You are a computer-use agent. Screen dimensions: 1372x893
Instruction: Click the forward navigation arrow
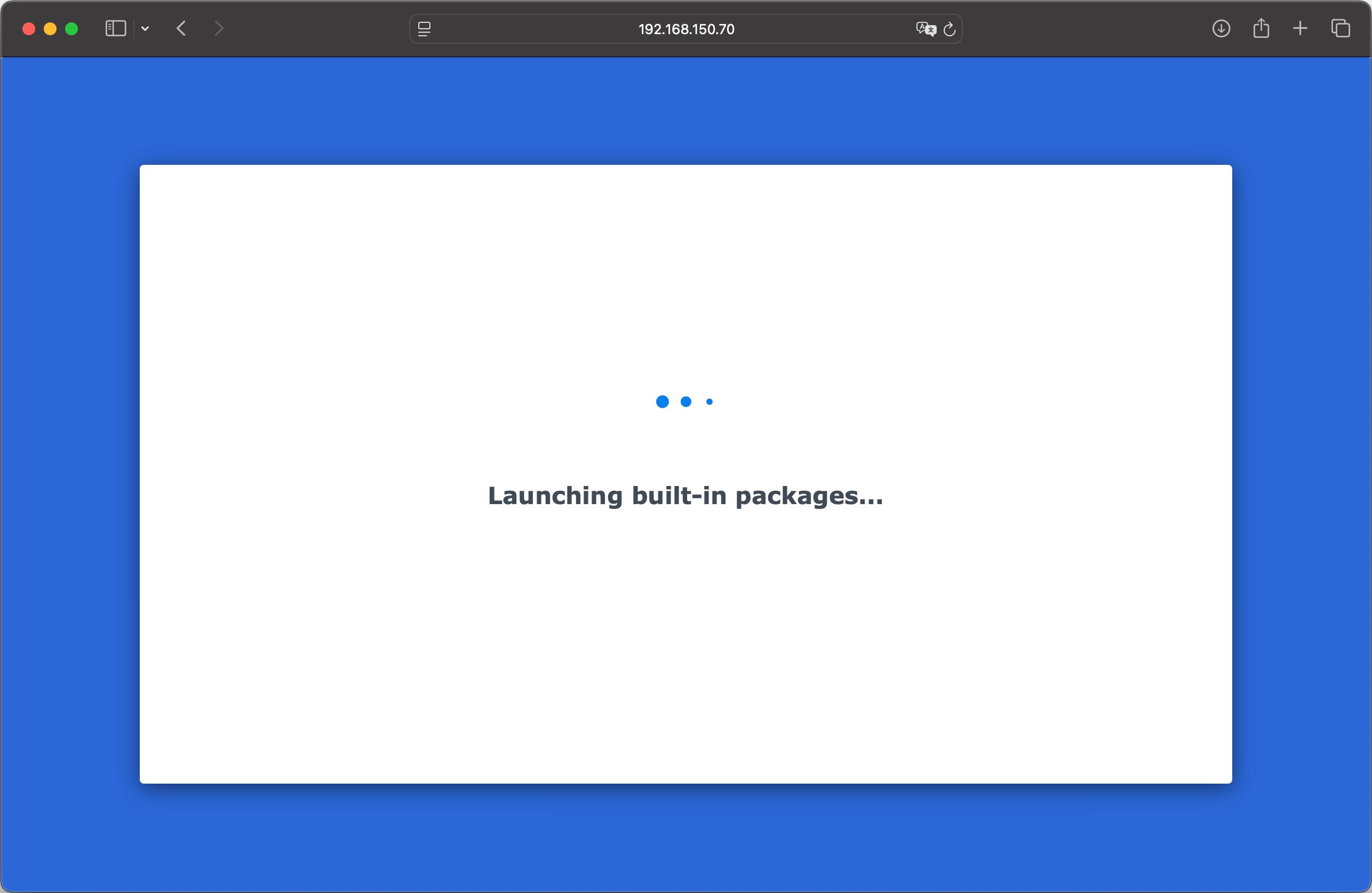click(219, 28)
